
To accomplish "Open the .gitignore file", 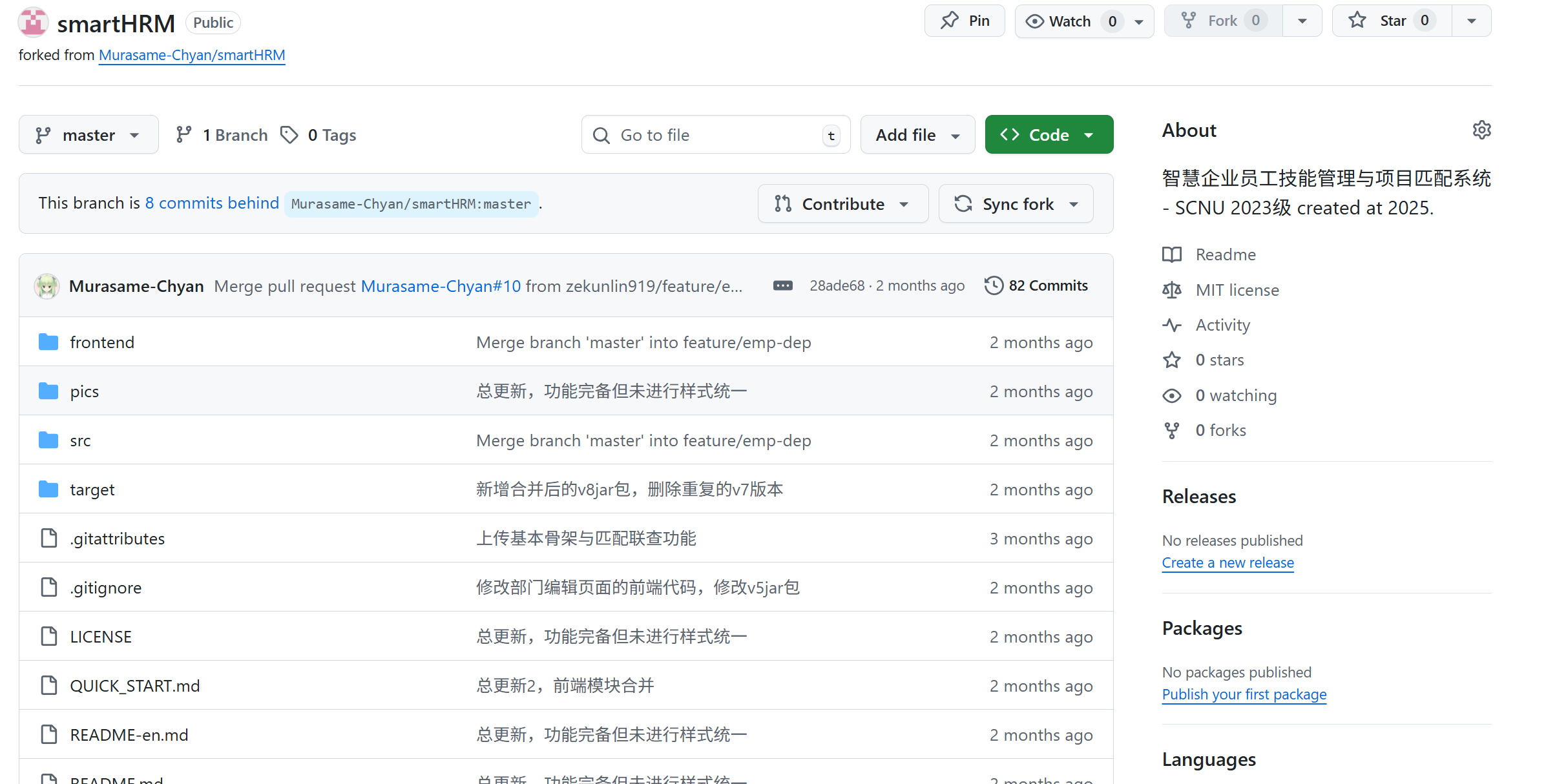I will (x=106, y=588).
